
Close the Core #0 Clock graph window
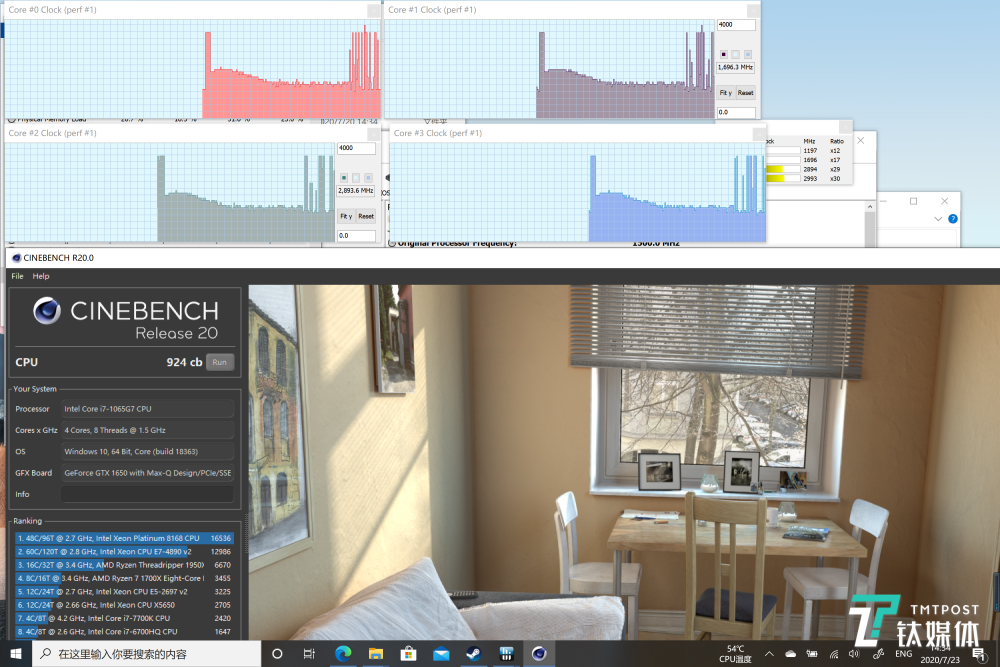click(374, 10)
